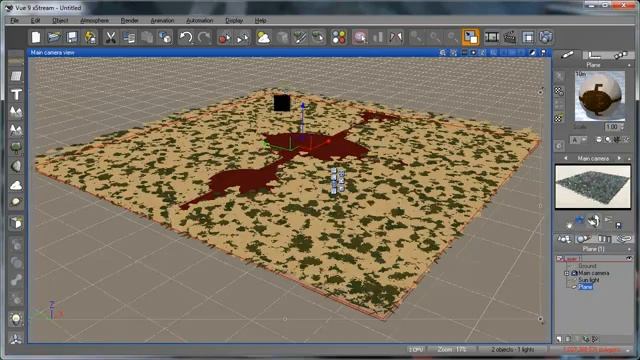Open the Animation menu
Image resolution: width=640 pixels, height=360 pixels.
(x=162, y=20)
